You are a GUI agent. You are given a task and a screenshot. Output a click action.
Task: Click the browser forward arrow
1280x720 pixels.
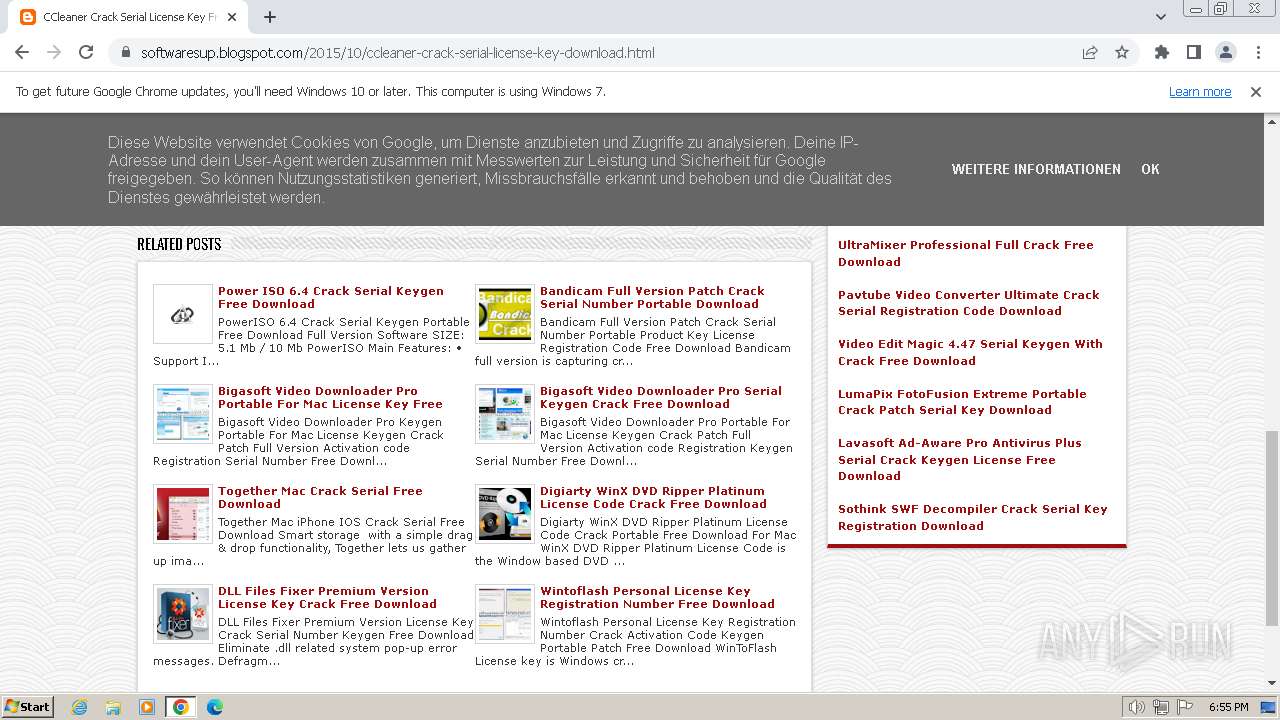[x=54, y=52]
